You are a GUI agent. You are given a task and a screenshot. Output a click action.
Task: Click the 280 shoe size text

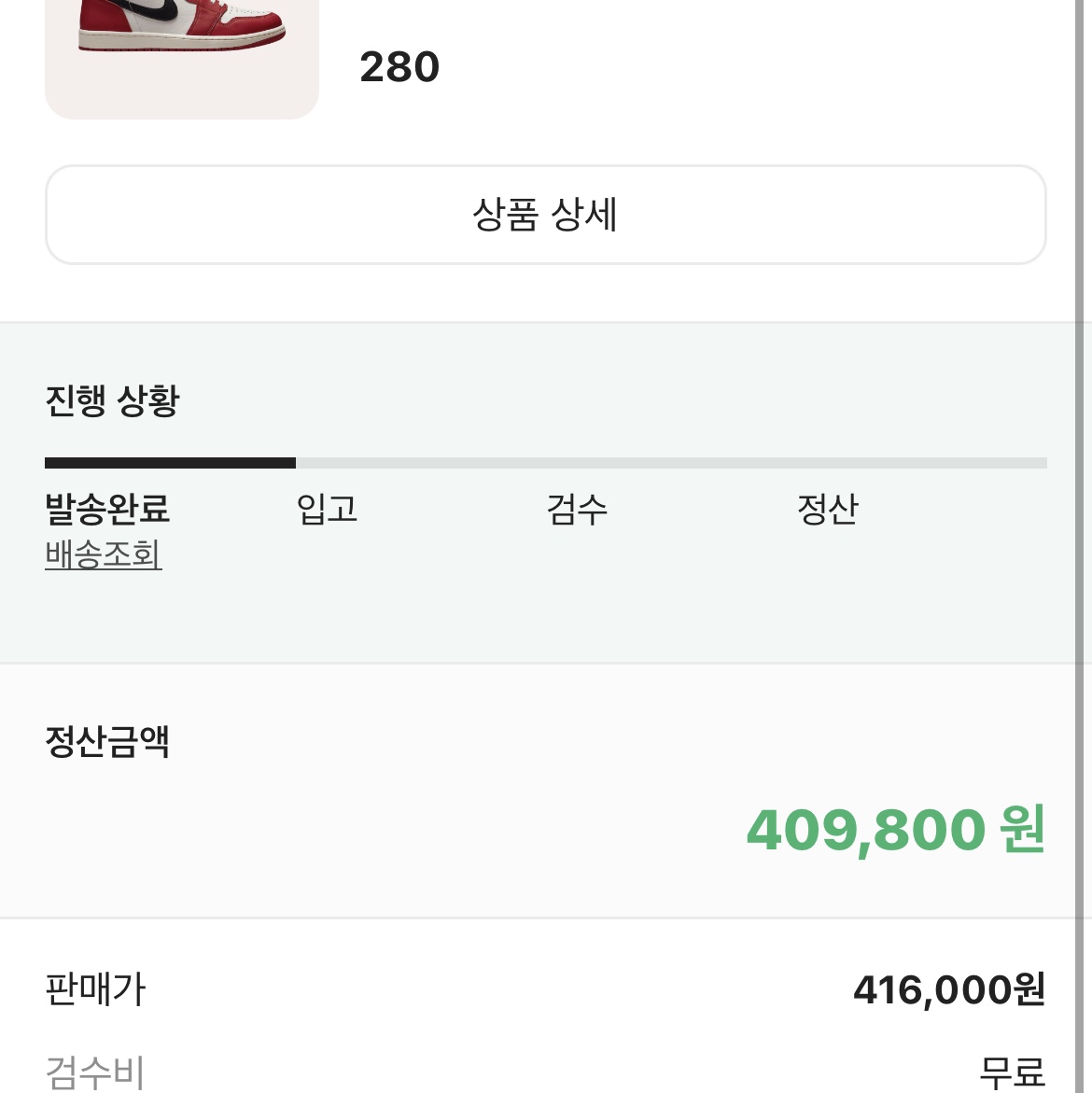399,67
